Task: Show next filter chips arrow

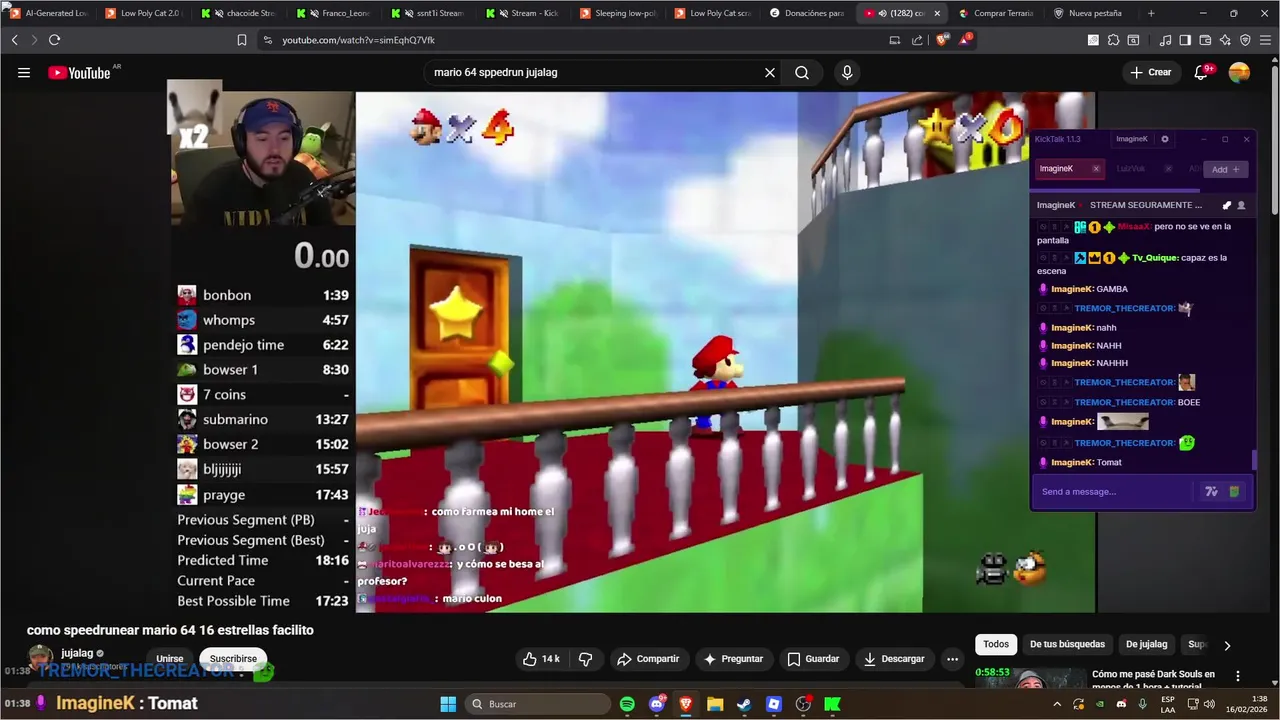Action: (x=1227, y=645)
